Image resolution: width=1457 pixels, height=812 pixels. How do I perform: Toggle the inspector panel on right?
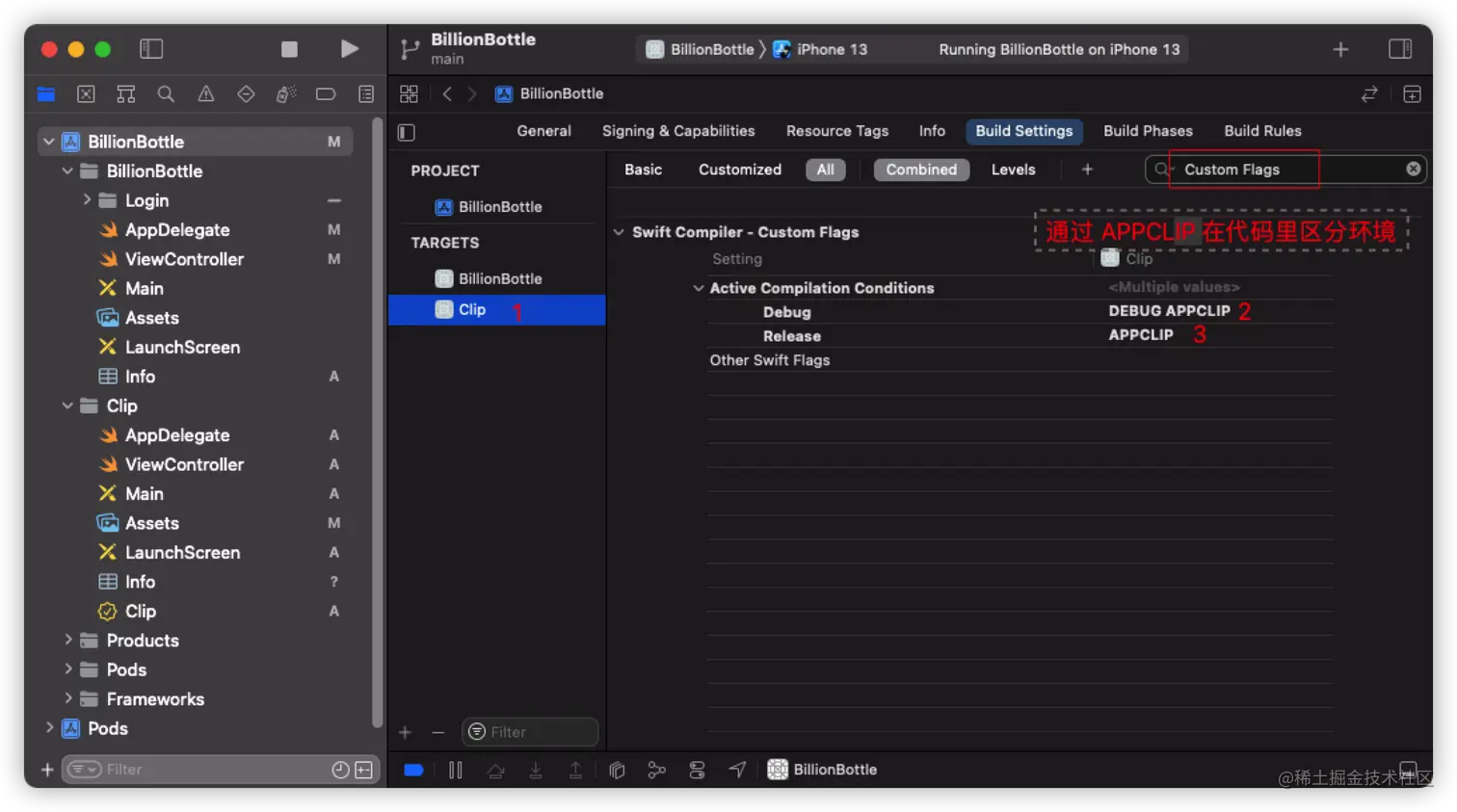pos(1400,49)
